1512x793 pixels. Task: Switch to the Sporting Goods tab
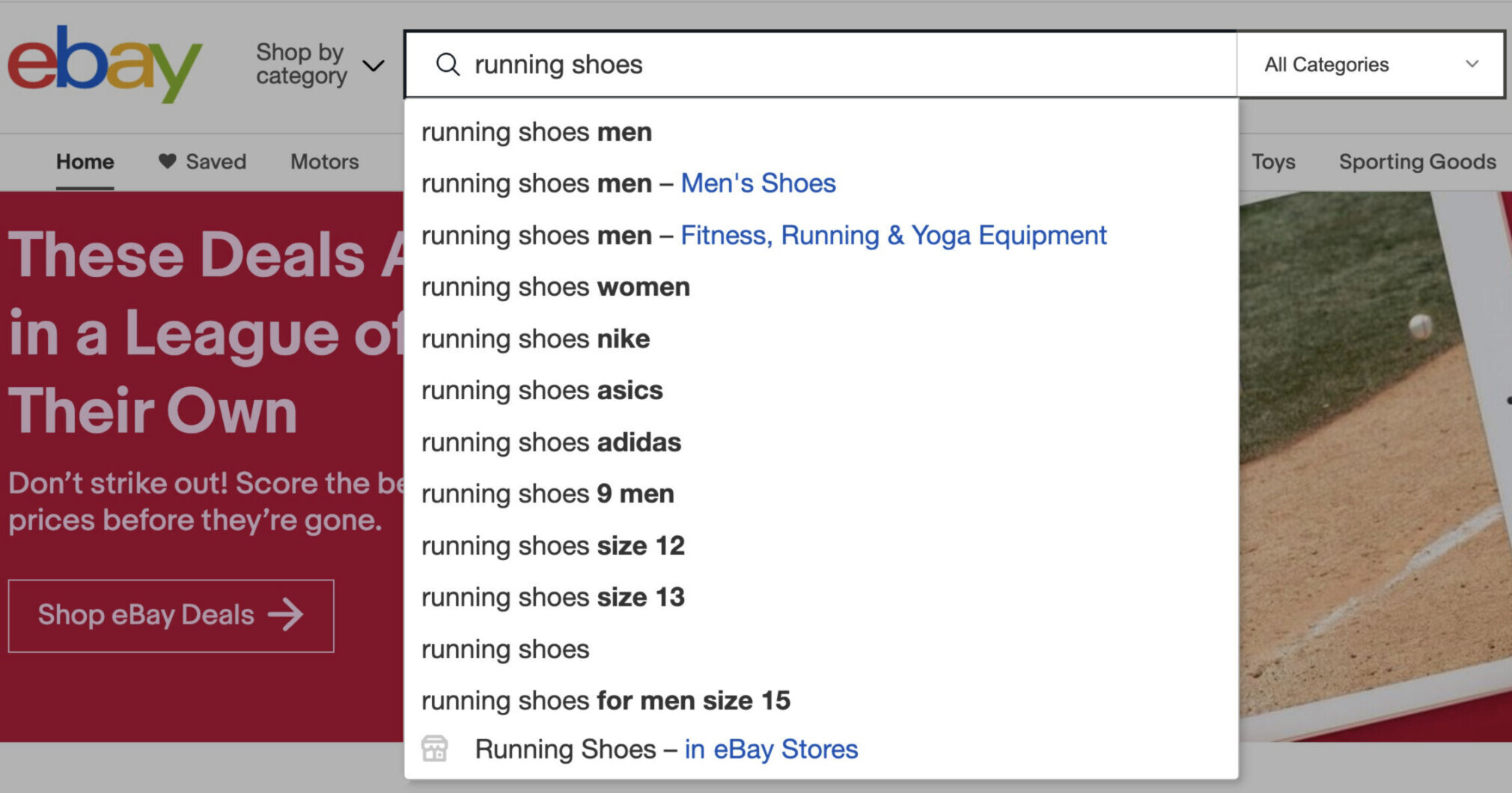(1418, 162)
